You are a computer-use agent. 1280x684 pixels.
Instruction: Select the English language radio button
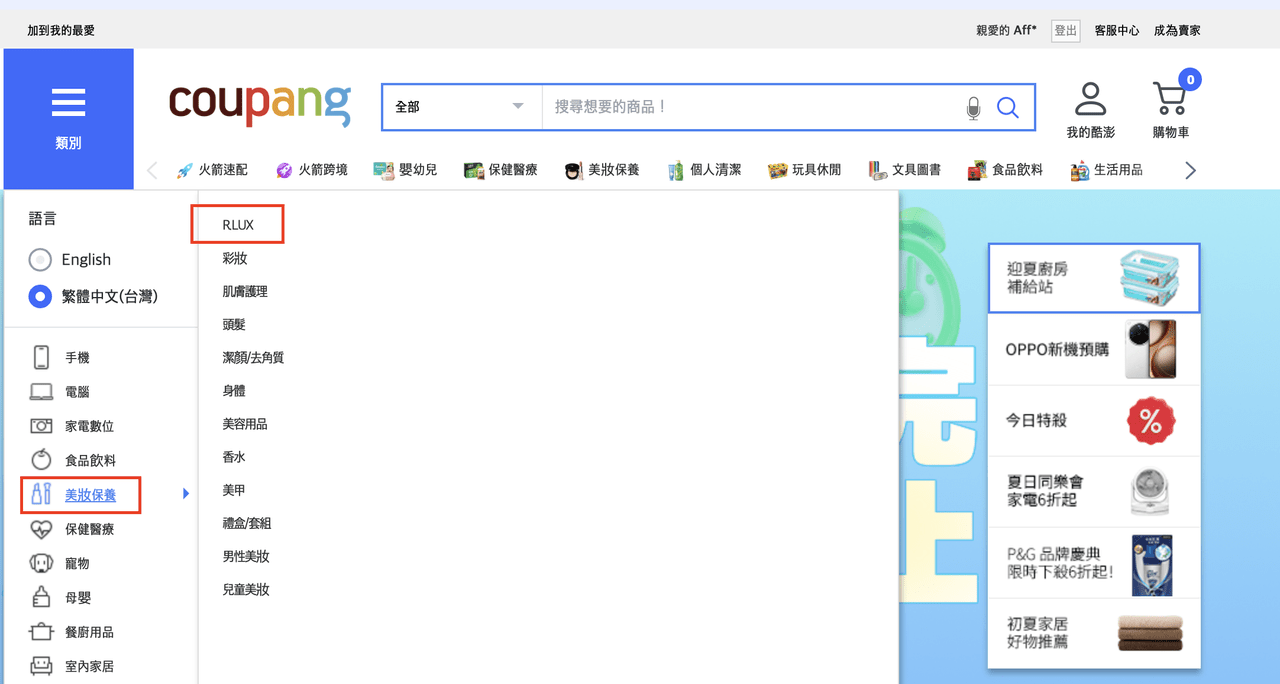click(40, 260)
